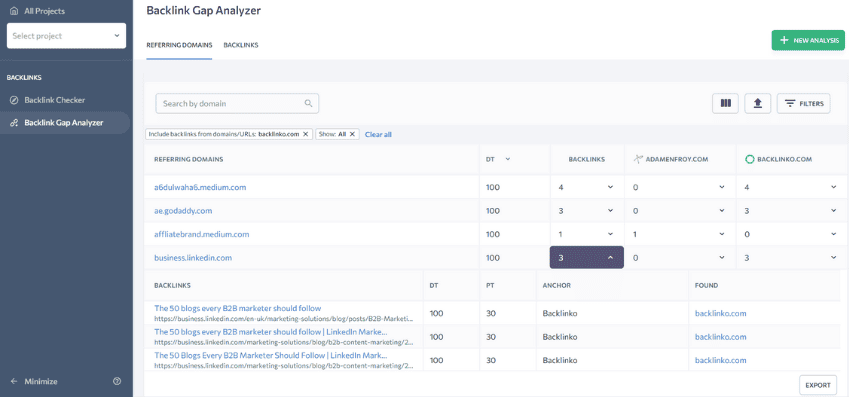This screenshot has height=397, width=850.
Task: Open the ae.godaddy.com domain link
Action: click(x=183, y=210)
